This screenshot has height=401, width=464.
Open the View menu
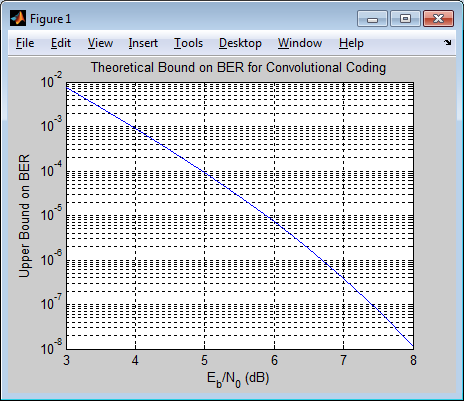(x=100, y=43)
